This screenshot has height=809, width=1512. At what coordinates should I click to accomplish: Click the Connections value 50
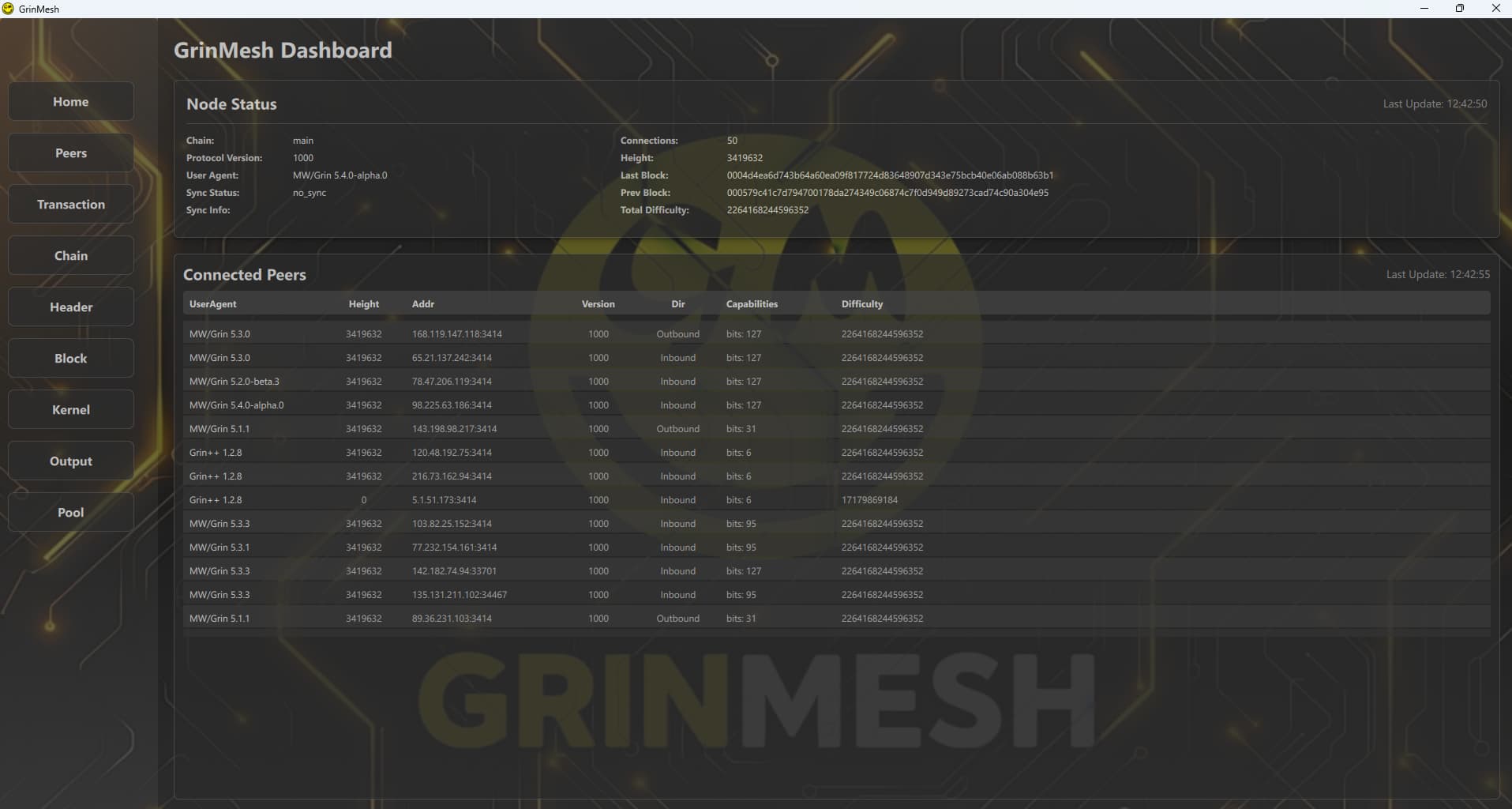(x=732, y=141)
